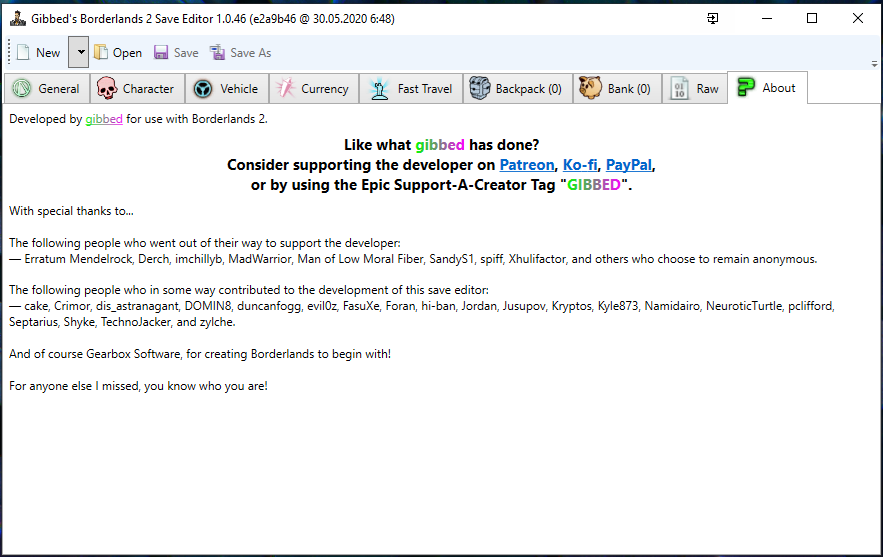Click the Fast Travel station icon

(x=380, y=88)
